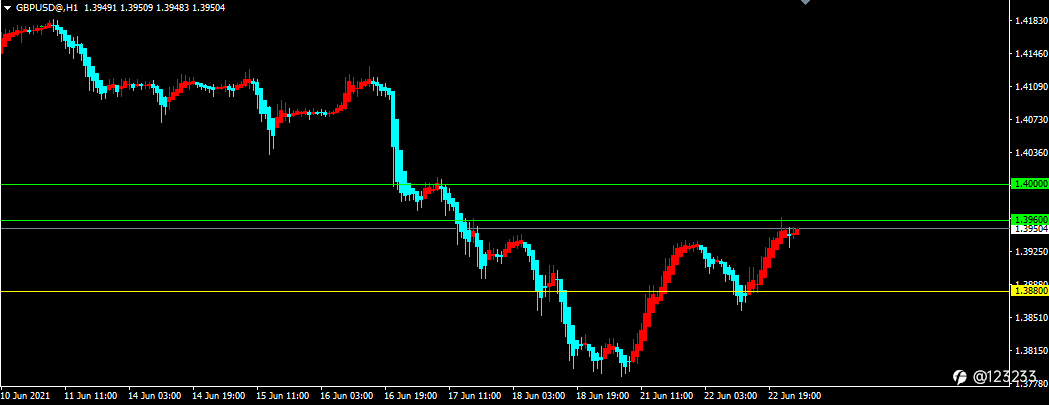Click the 1.41830 price axis label
The height and width of the screenshot is (405, 1049).
click(x=1030, y=21)
